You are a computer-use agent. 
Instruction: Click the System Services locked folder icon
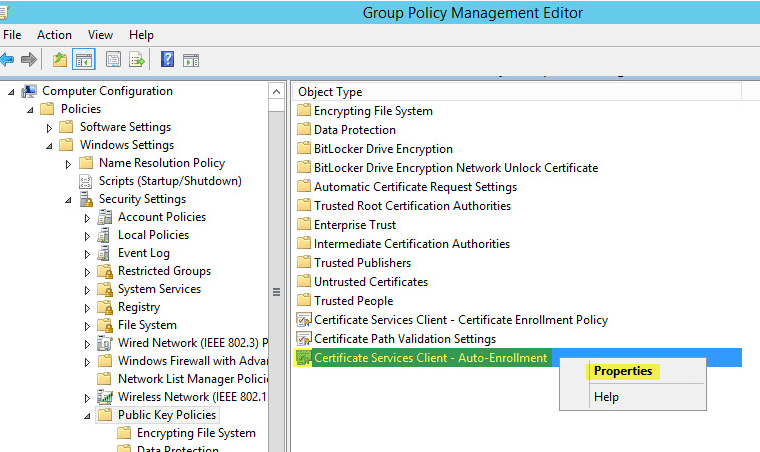tap(105, 289)
